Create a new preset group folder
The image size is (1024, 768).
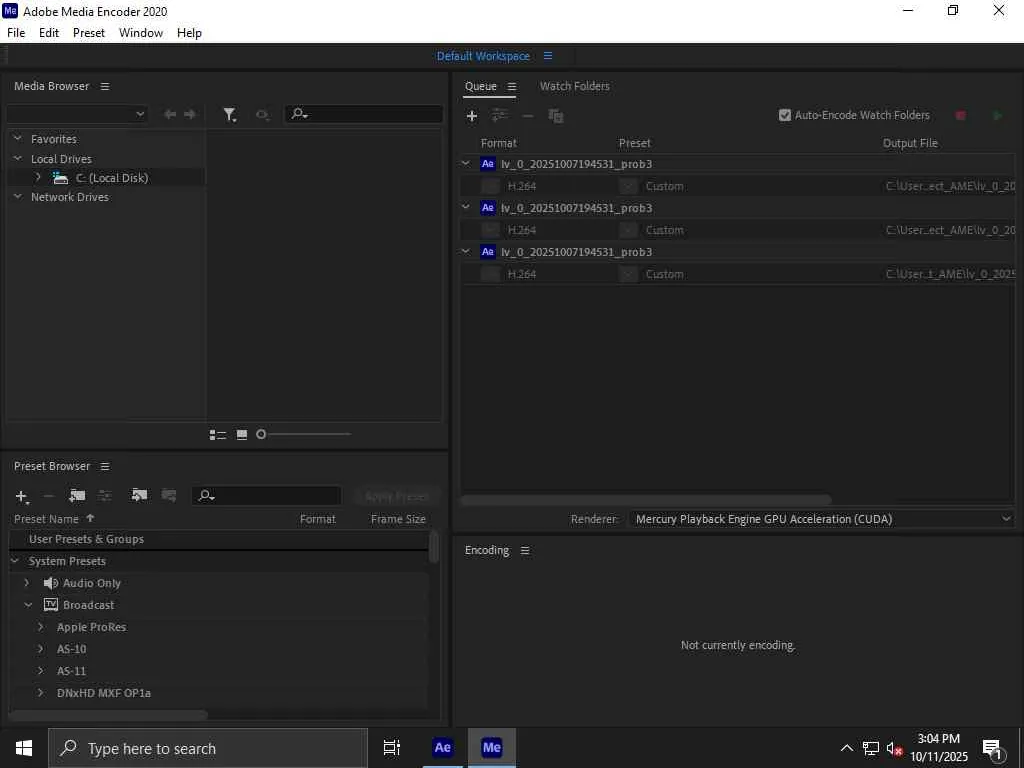tap(77, 496)
